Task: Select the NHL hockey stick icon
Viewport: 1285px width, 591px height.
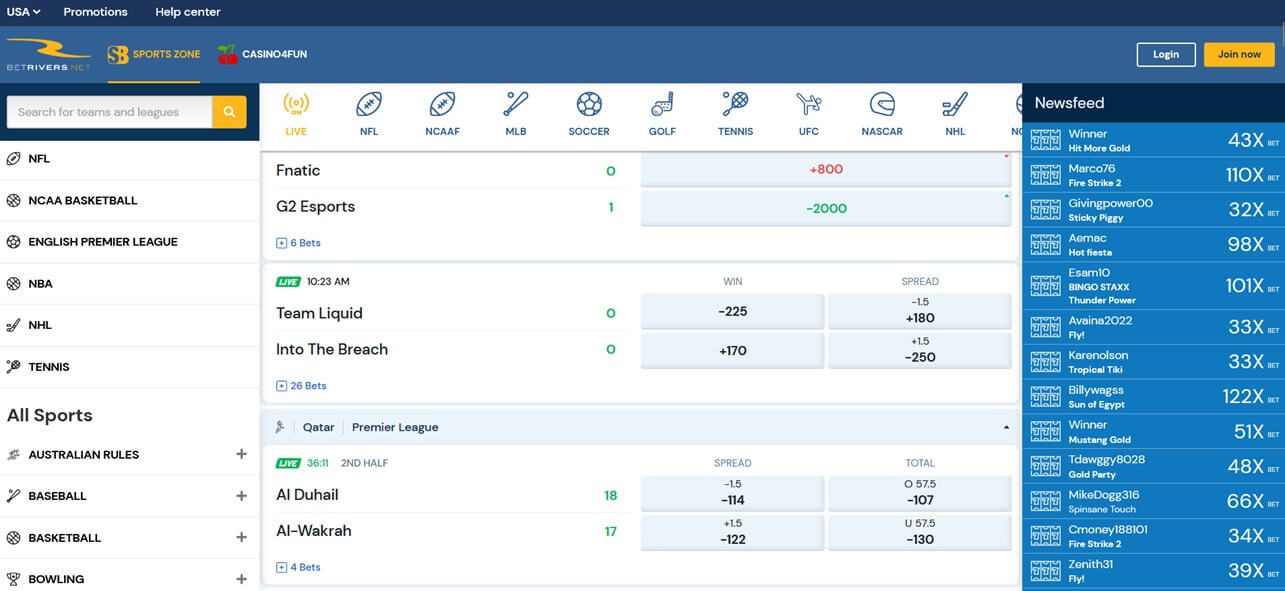Action: tap(955, 104)
